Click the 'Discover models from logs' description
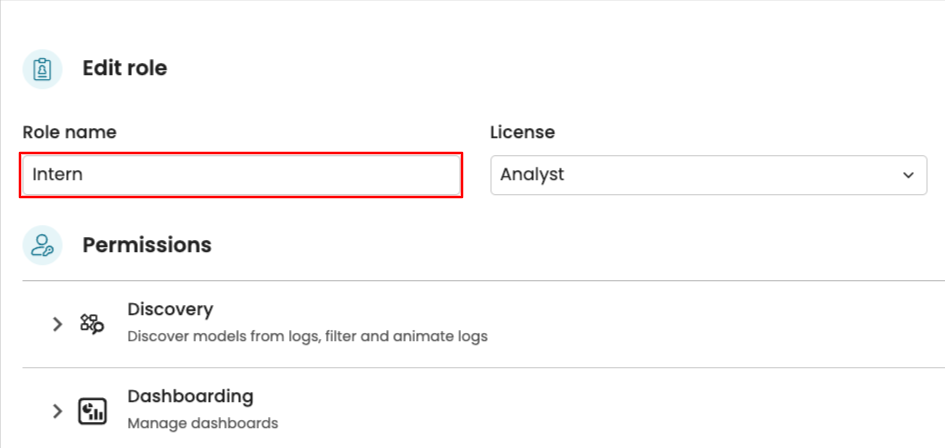Viewport: 945px width, 448px height. pyautogui.click(x=307, y=337)
